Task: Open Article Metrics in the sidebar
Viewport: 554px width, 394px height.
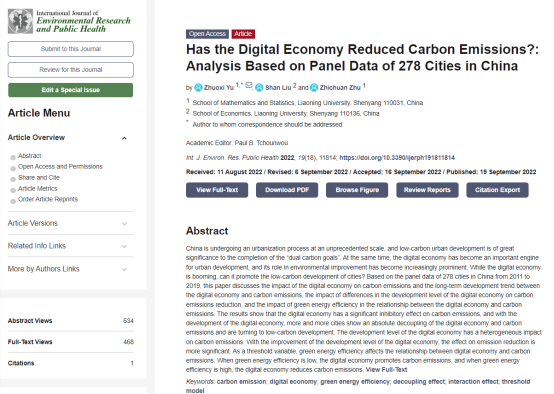Action: (37, 188)
